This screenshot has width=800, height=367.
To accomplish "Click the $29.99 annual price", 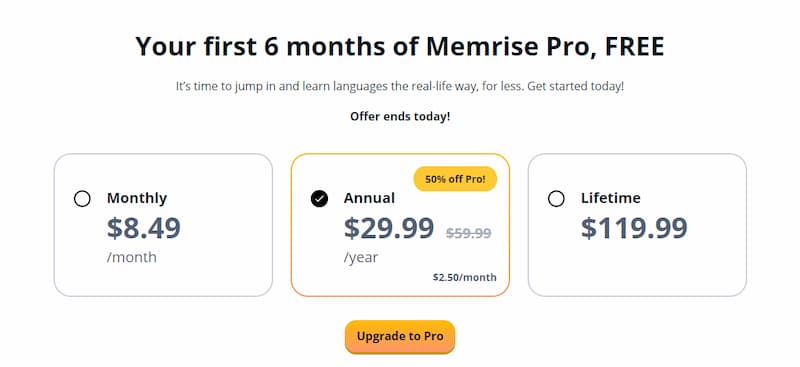I will click(389, 228).
